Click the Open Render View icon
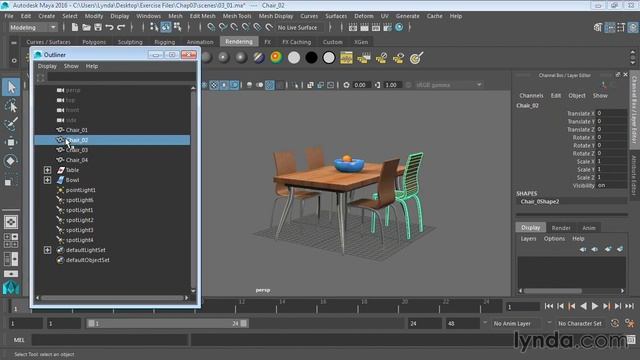 pyautogui.click(x=353, y=27)
